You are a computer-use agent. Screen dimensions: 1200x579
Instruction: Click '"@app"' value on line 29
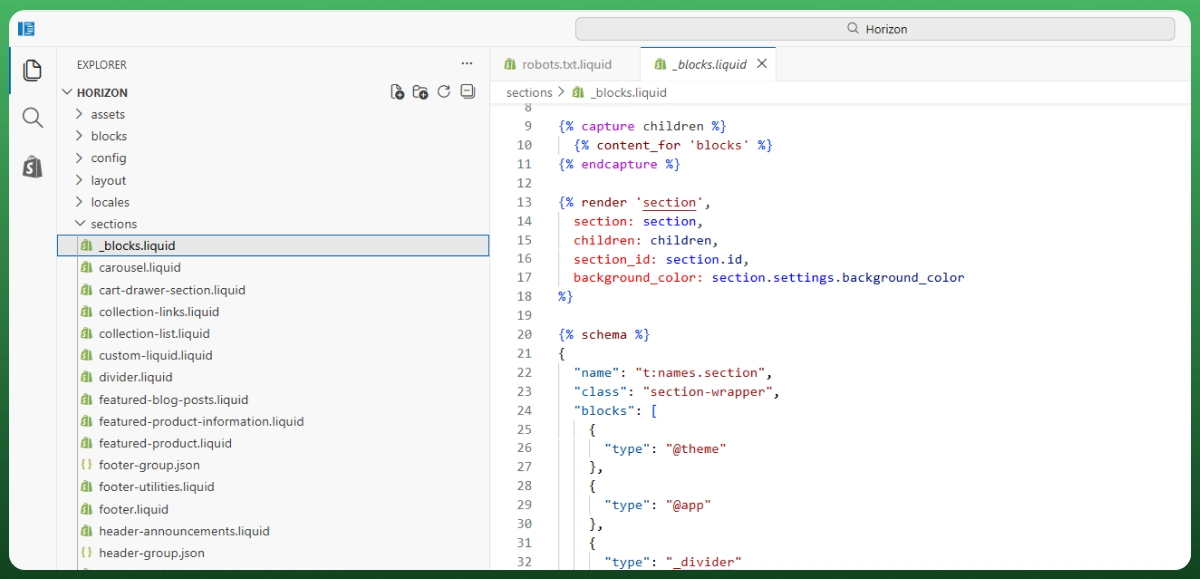click(x=688, y=505)
